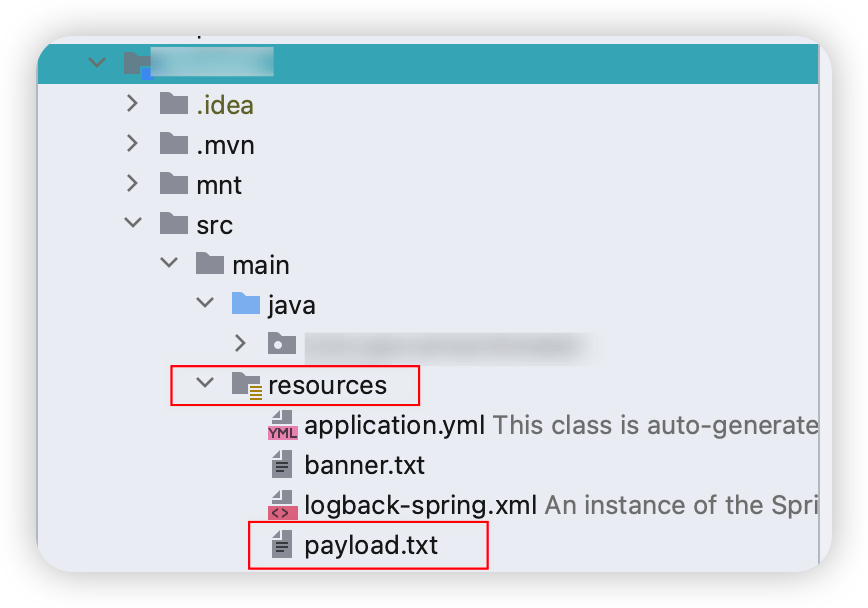Select the banner.txt file name

tap(365, 465)
